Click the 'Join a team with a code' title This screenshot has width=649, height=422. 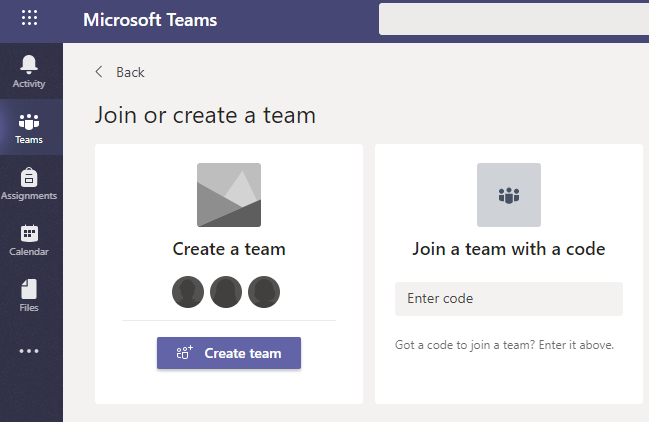click(x=509, y=249)
